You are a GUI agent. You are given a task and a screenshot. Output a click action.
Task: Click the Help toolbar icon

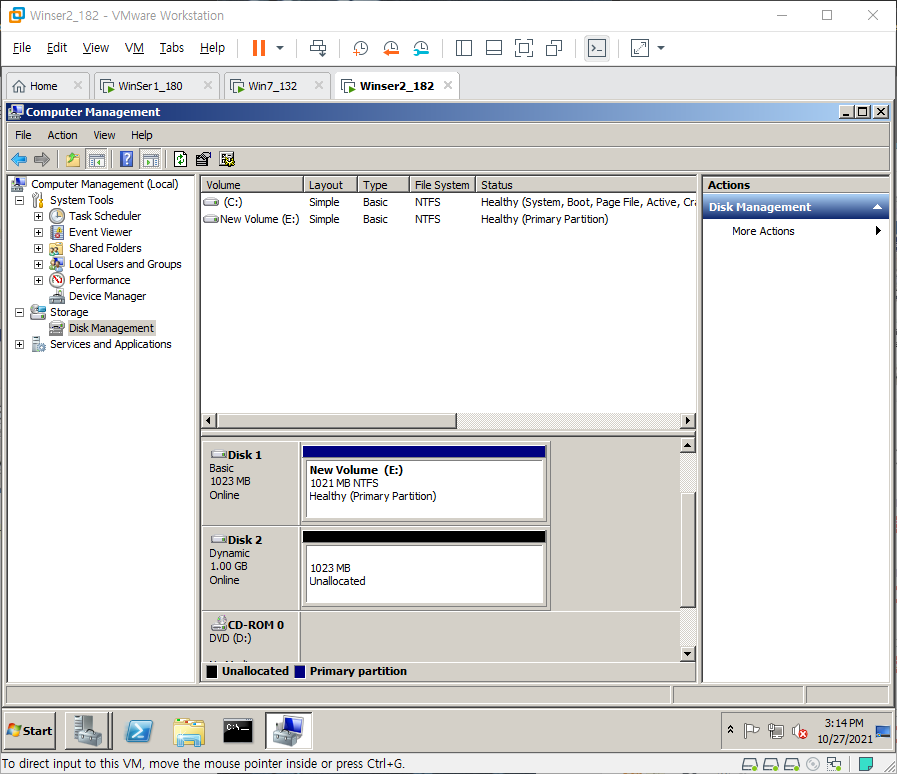tap(126, 159)
